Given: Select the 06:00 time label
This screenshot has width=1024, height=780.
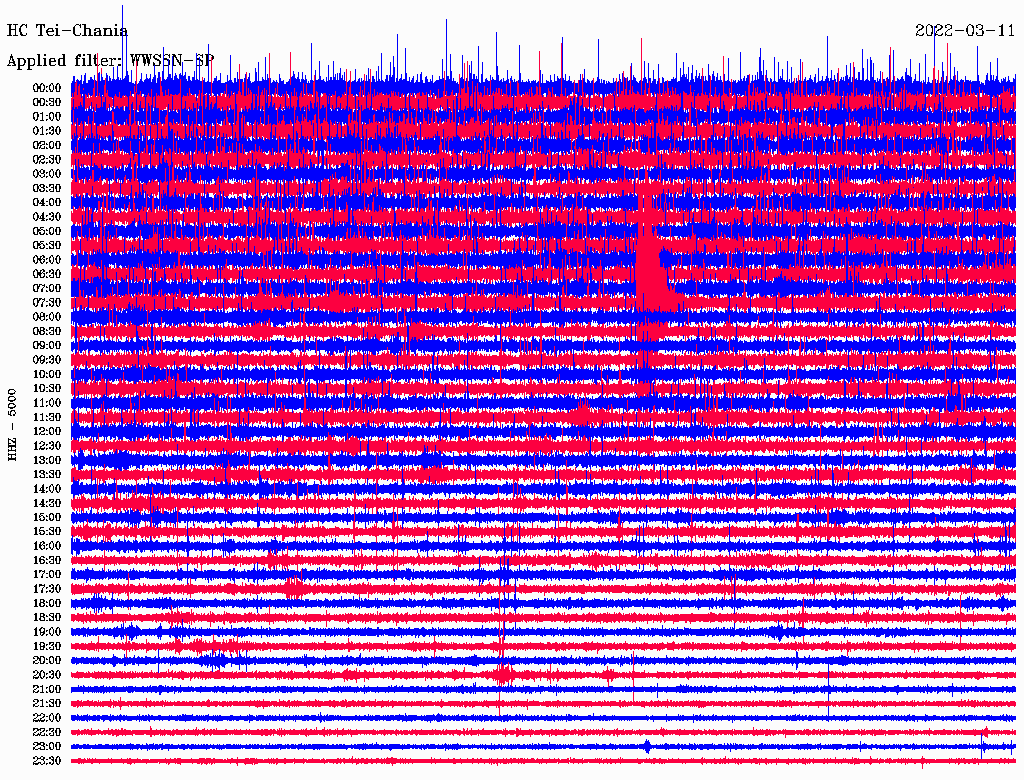Looking at the screenshot, I should point(47,260).
